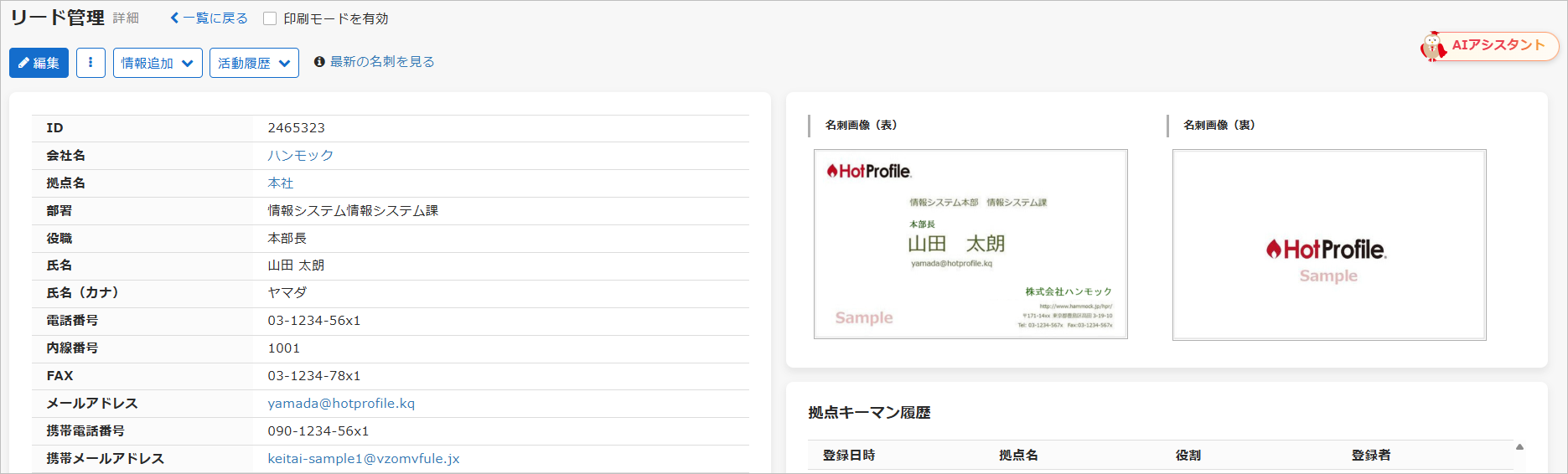The image size is (1568, 474).
Task: Click the 役割 column header
Action: tap(1188, 456)
